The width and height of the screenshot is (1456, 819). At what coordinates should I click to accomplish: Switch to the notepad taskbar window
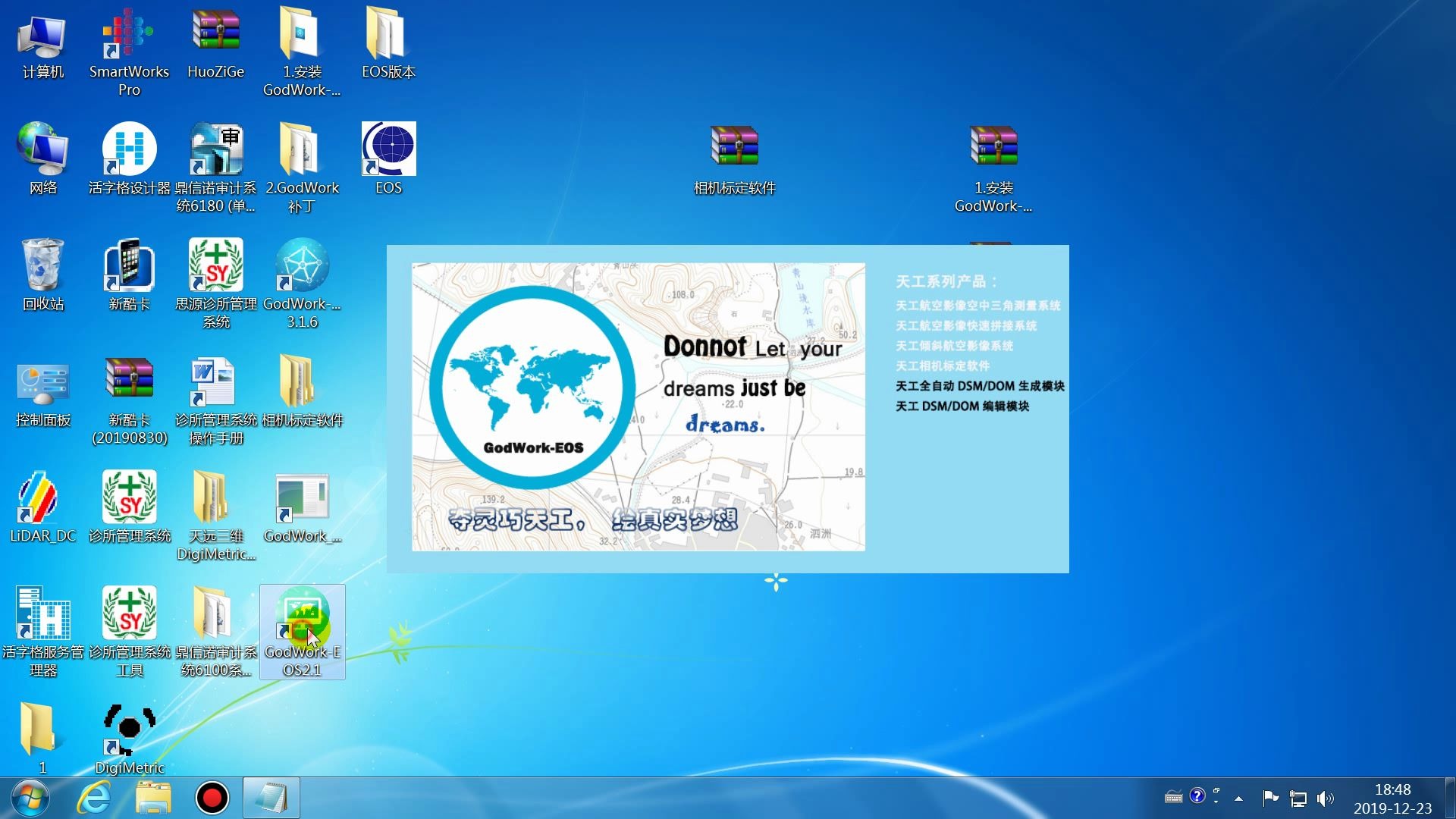point(271,798)
